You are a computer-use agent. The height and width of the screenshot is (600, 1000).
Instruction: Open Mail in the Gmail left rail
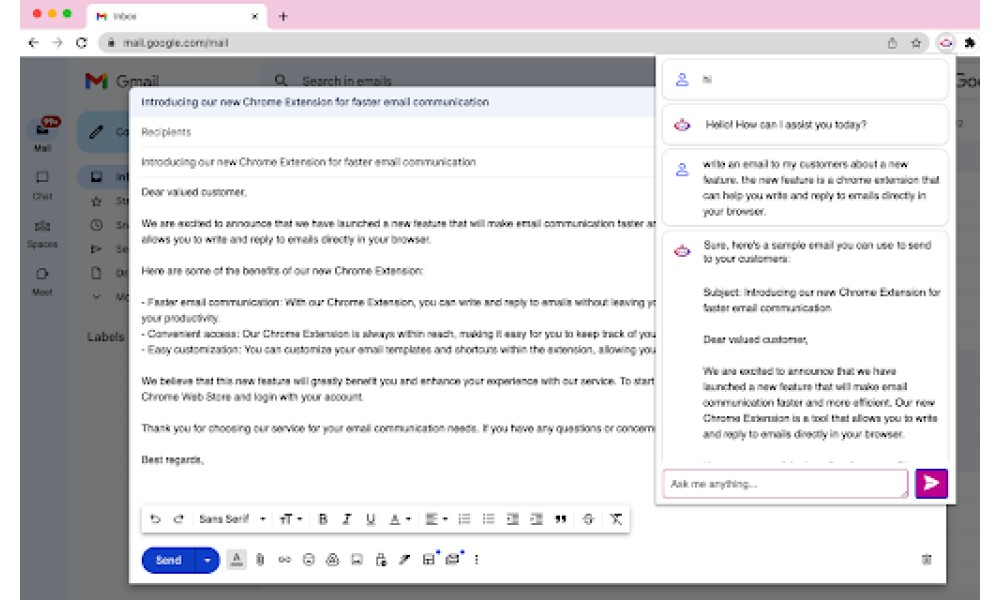(43, 135)
